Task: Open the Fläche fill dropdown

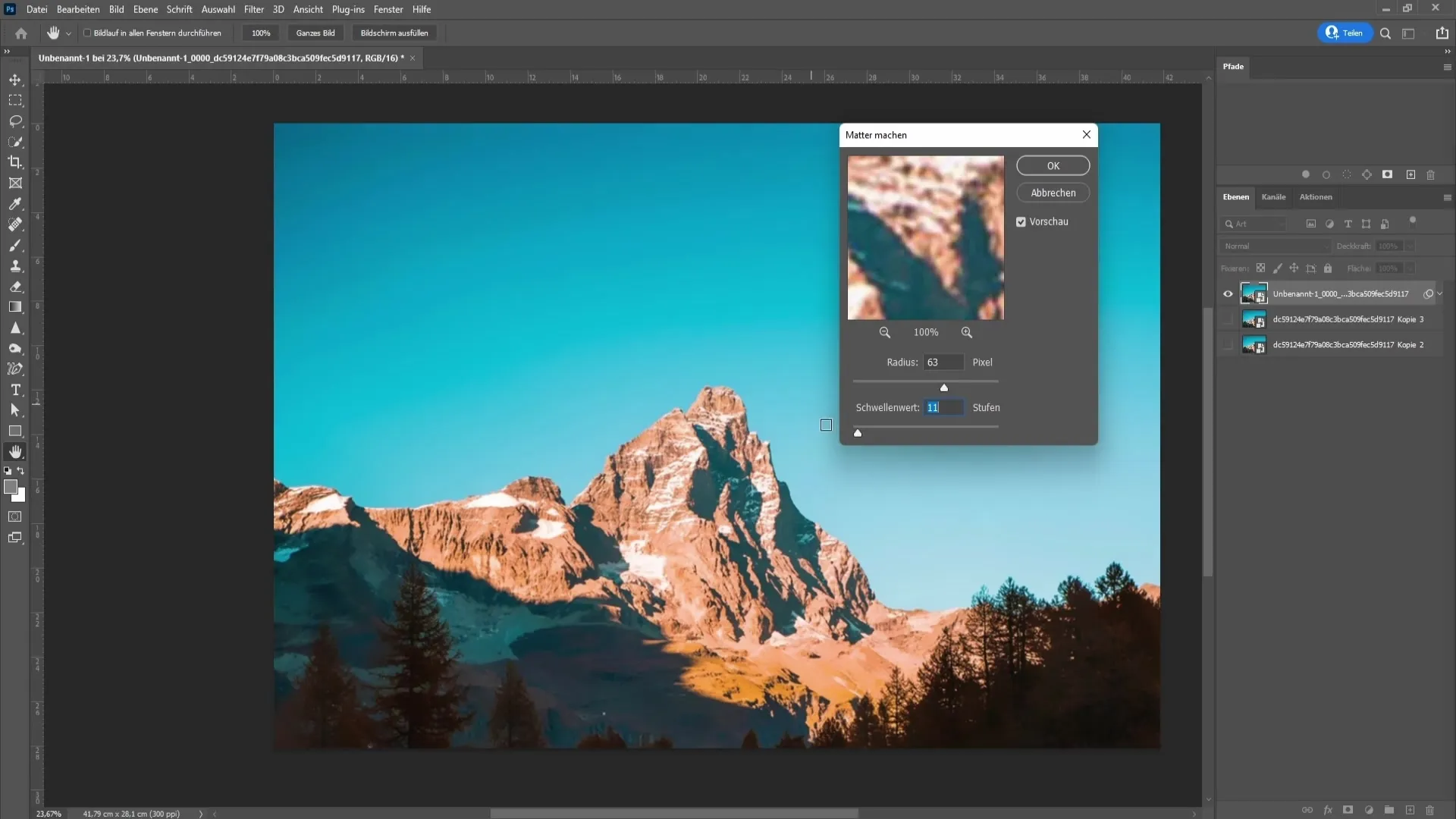Action: click(1410, 268)
